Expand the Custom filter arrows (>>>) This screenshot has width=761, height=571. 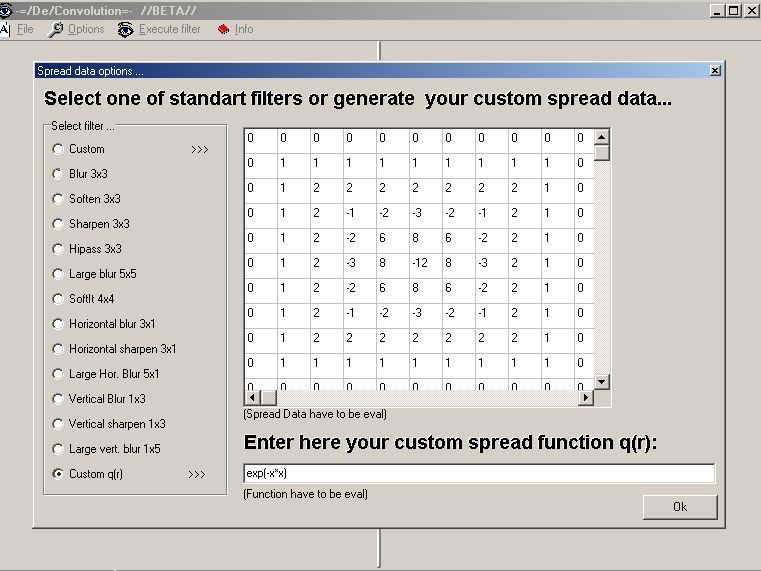(x=199, y=150)
